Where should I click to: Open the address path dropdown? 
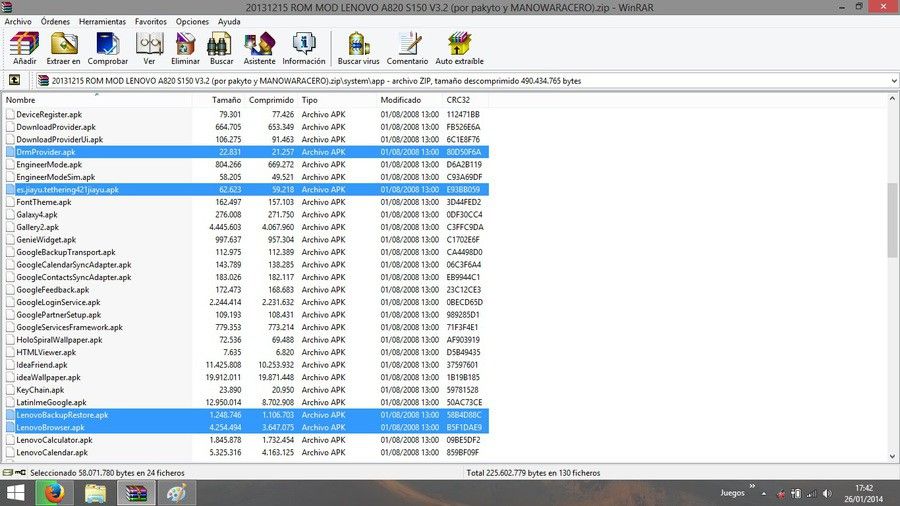894,81
